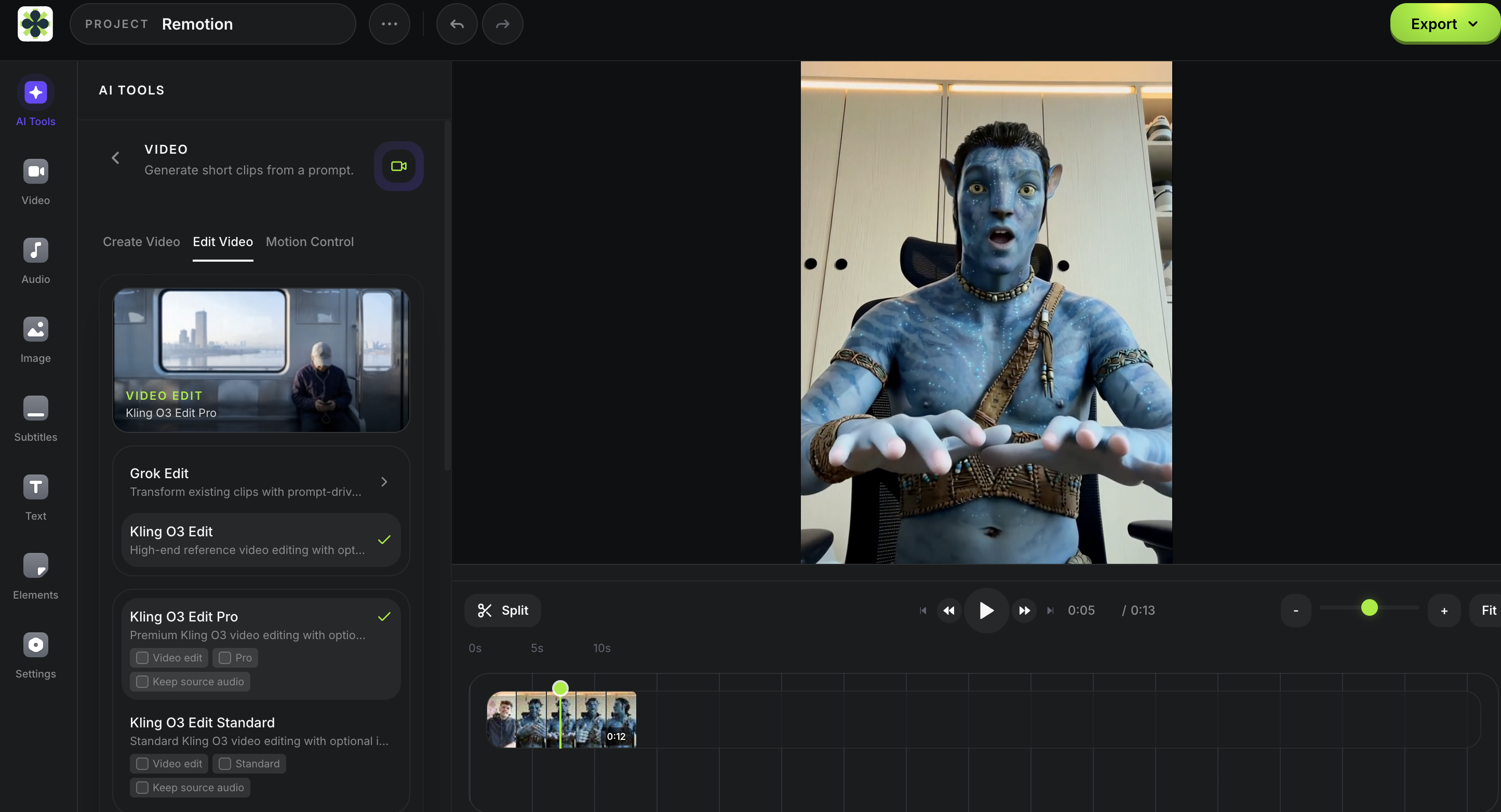Viewport: 1501px width, 812px height.
Task: Open the AI Tools panel
Action: click(35, 101)
